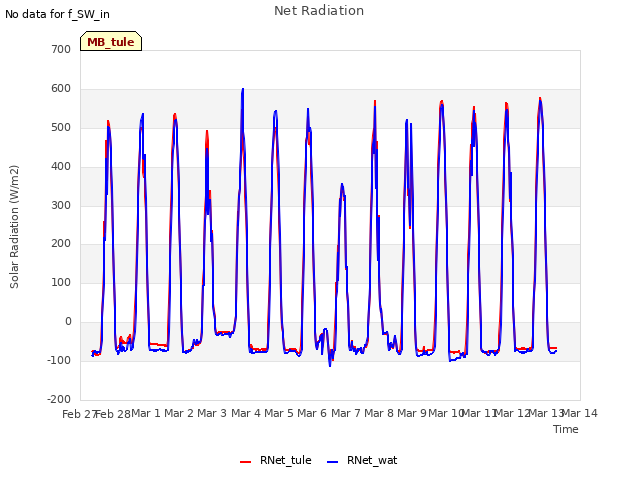
Task: Click the Mar 9 x-axis date label
Action: coord(412,413)
